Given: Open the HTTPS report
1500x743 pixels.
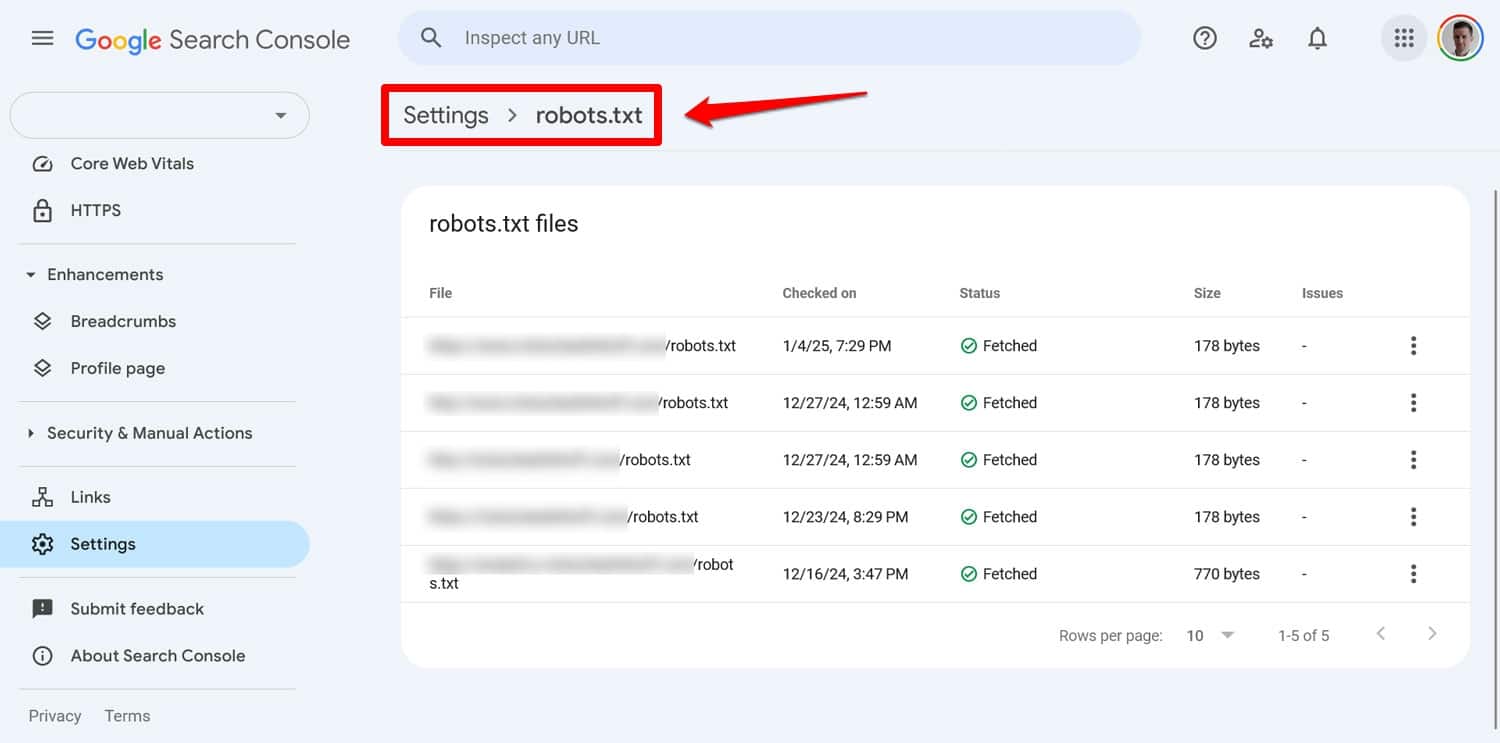Looking at the screenshot, I should point(96,210).
